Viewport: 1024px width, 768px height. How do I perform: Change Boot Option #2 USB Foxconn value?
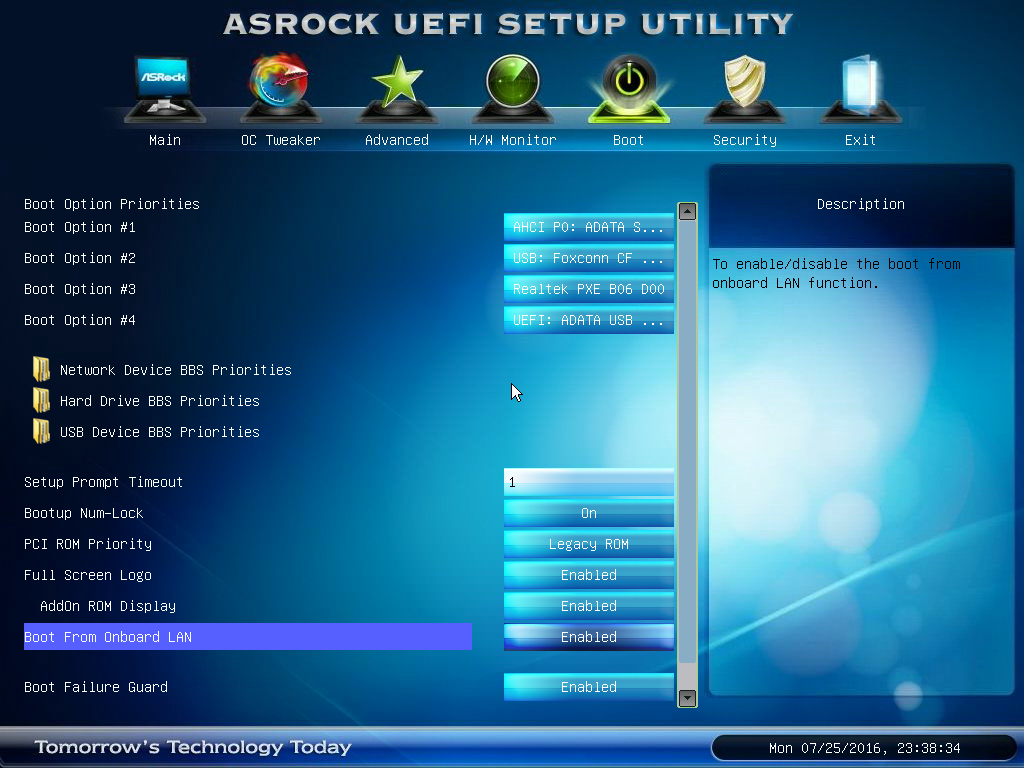point(588,258)
